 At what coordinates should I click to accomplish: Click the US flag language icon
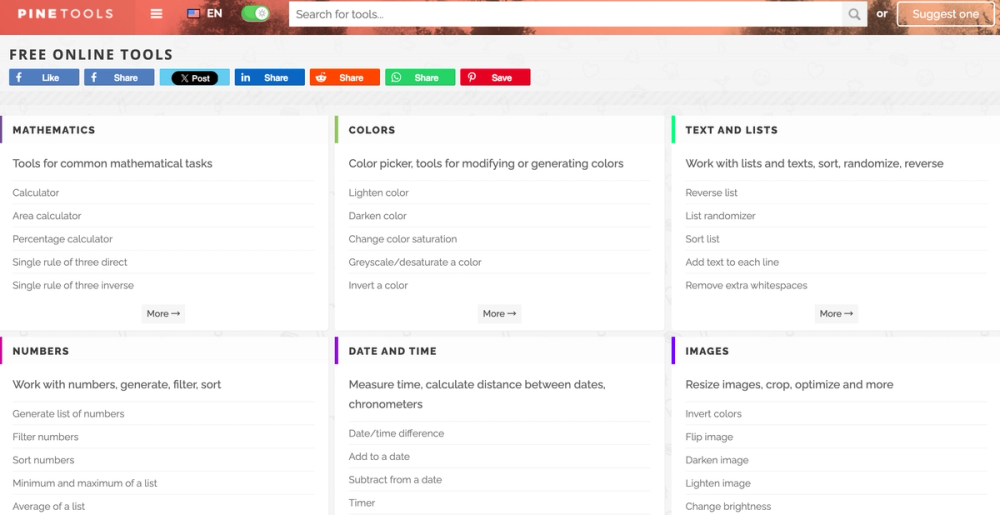[194, 13]
